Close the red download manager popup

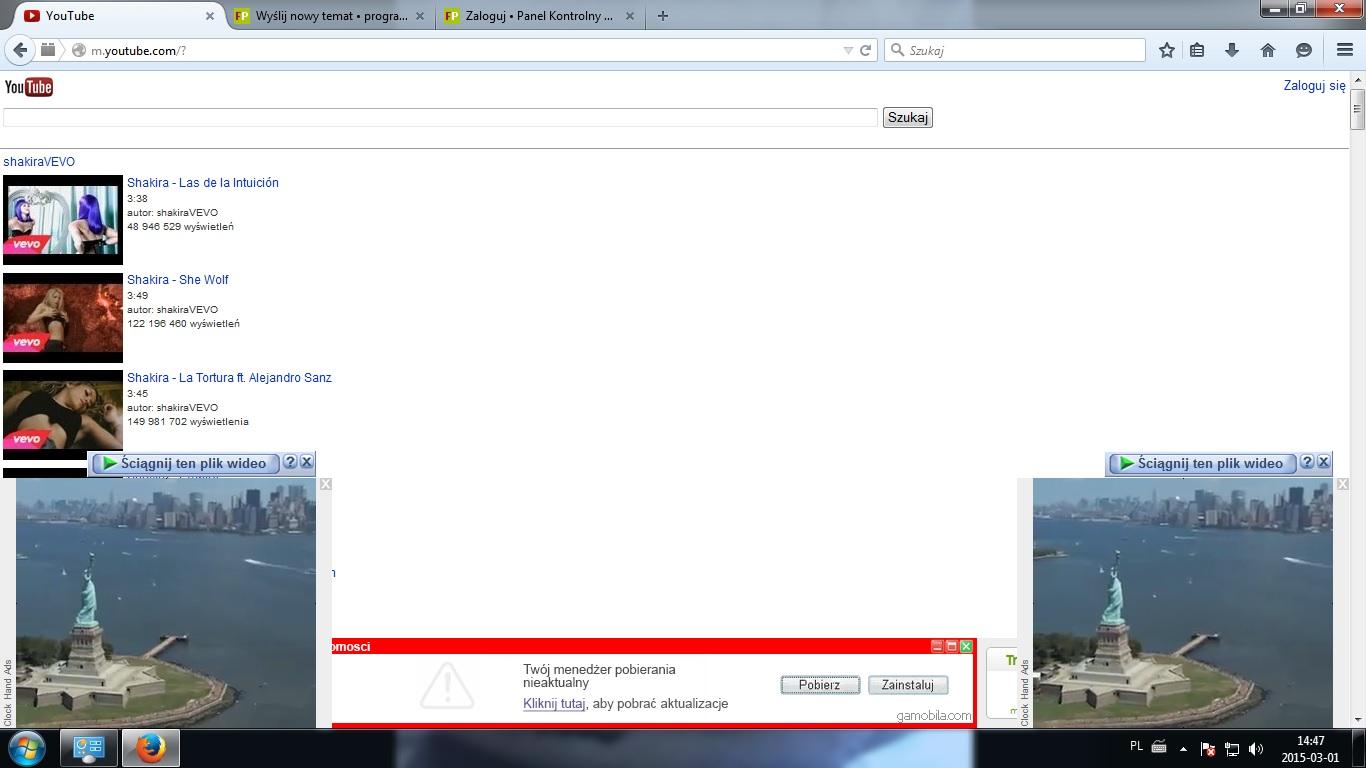(966, 647)
